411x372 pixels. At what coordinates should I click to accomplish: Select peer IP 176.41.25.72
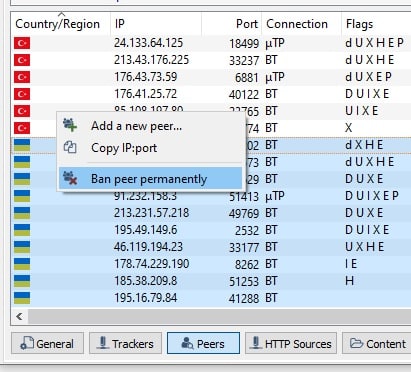point(146,94)
